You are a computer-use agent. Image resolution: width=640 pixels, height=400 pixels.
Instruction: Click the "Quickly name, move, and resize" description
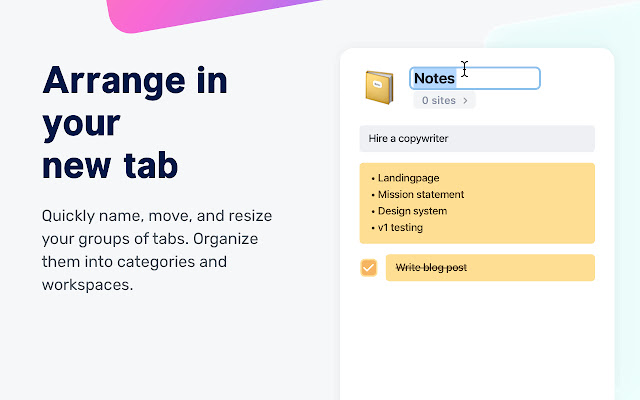pos(157,215)
